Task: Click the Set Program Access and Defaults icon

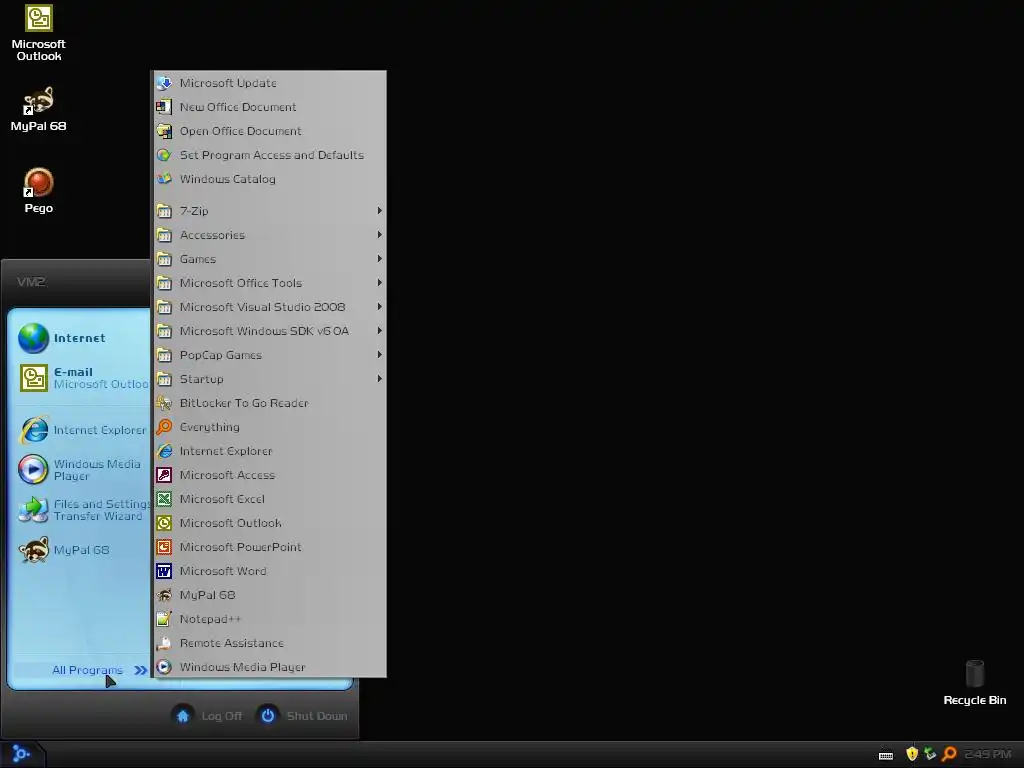Action: point(164,155)
